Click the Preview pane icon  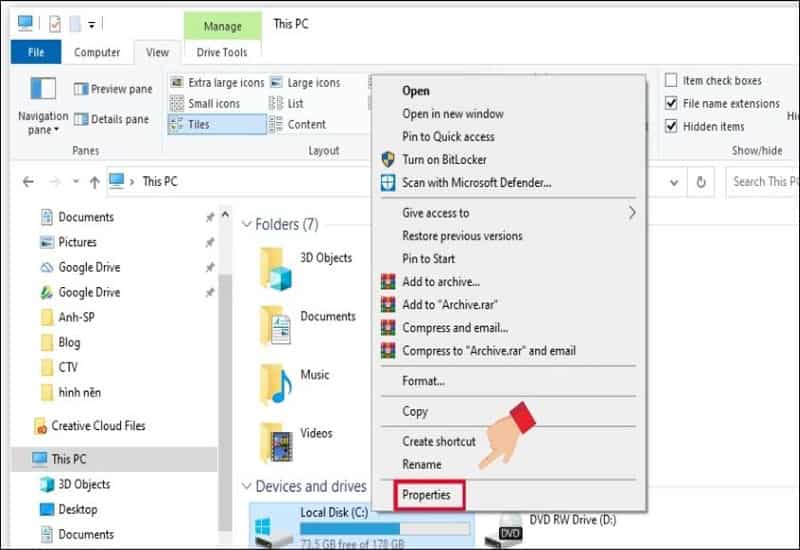tap(80, 89)
